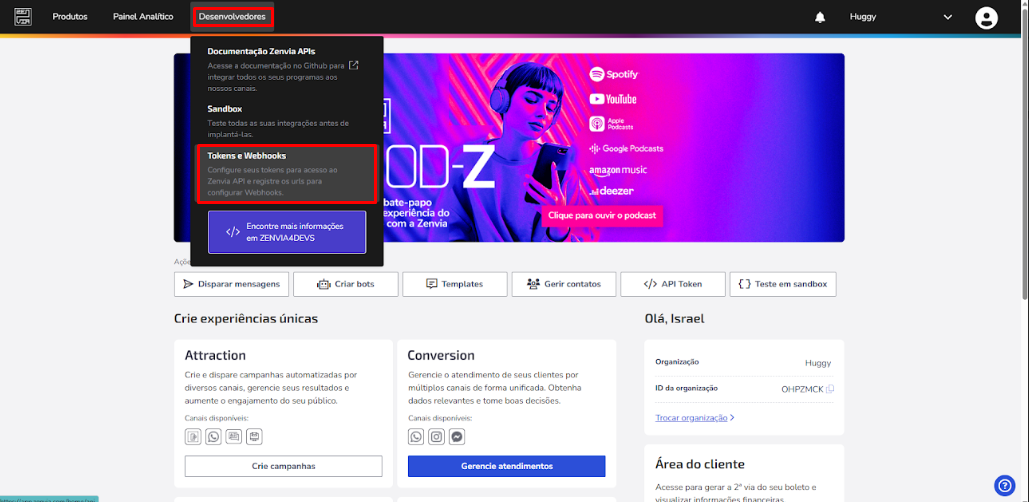Click the WhatsApp channel icon under Conversion
This screenshot has height=502, width=1029.
coord(416,436)
